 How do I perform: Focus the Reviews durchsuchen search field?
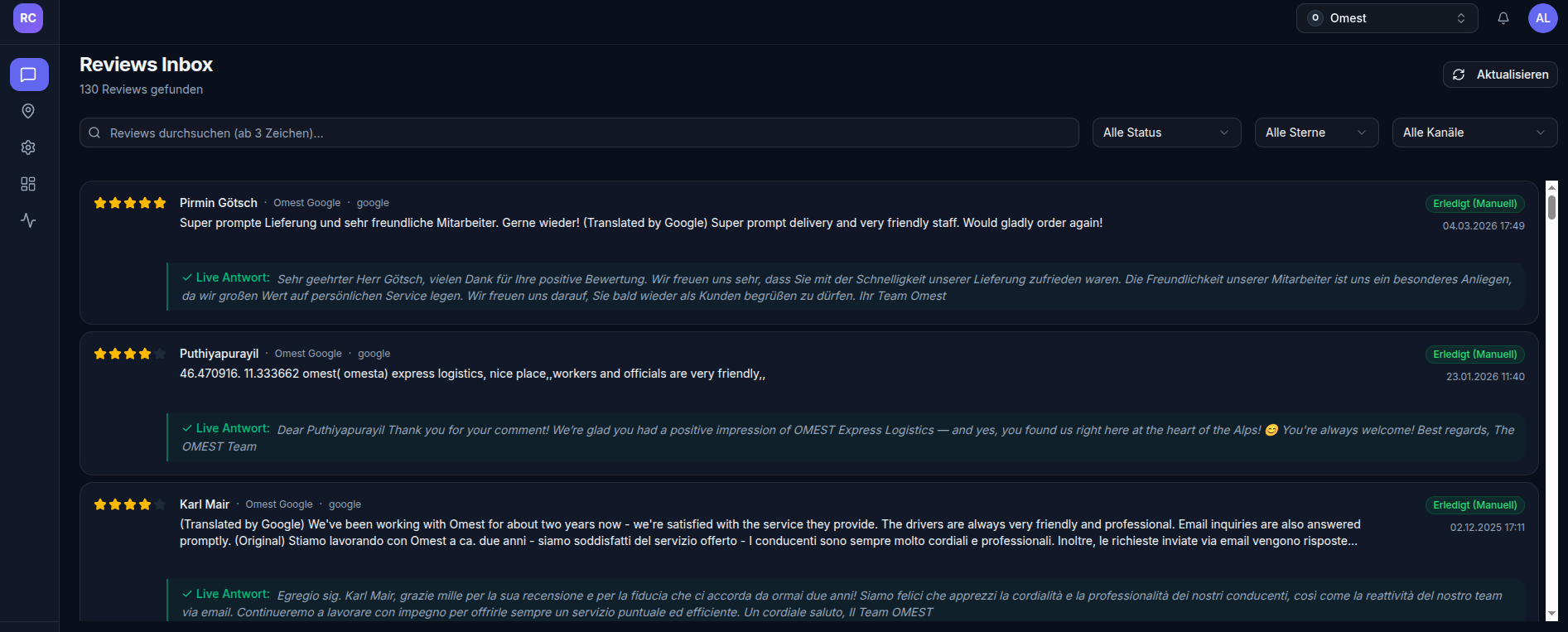(579, 133)
